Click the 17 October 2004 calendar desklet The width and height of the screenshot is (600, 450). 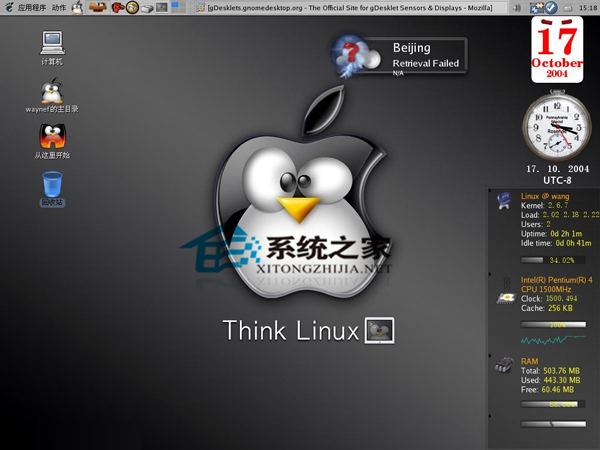(x=557, y=50)
